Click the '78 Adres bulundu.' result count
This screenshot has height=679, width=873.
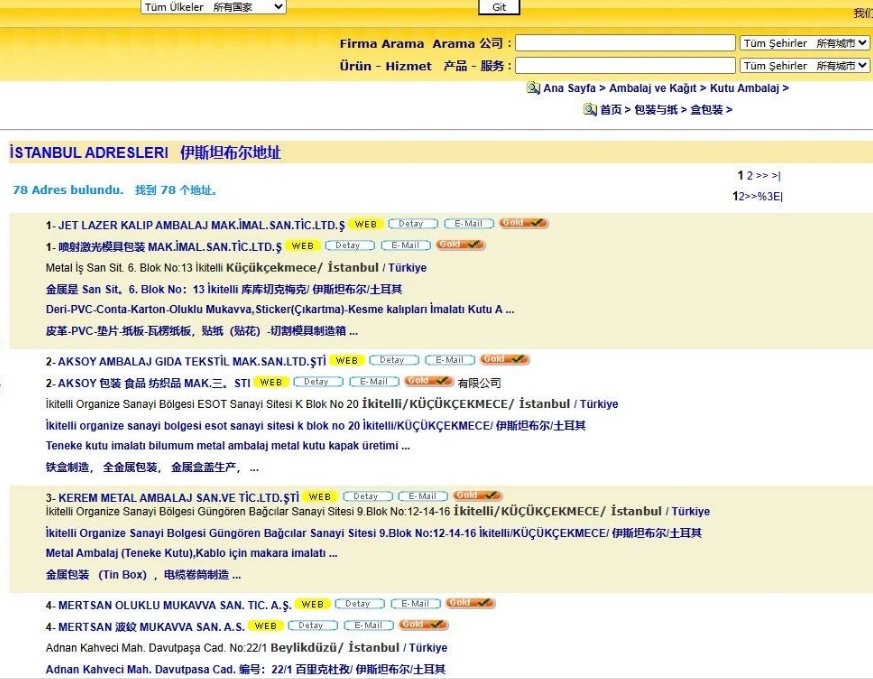coord(68,190)
